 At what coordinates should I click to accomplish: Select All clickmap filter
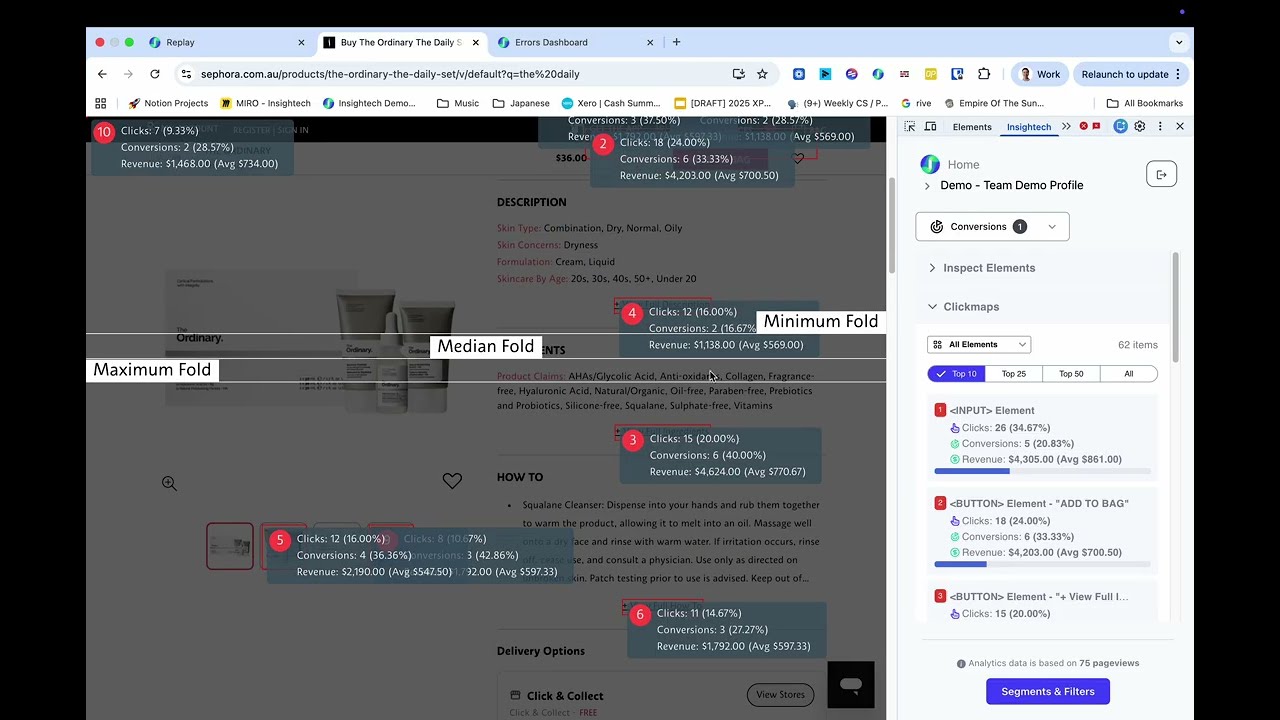point(1128,374)
